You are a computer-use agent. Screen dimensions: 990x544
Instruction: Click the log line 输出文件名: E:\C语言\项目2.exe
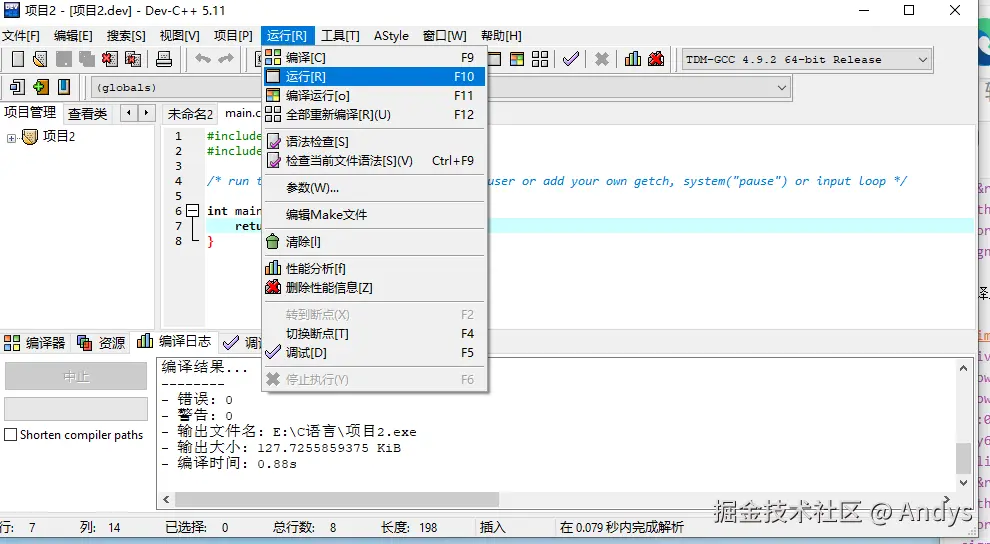(x=289, y=432)
